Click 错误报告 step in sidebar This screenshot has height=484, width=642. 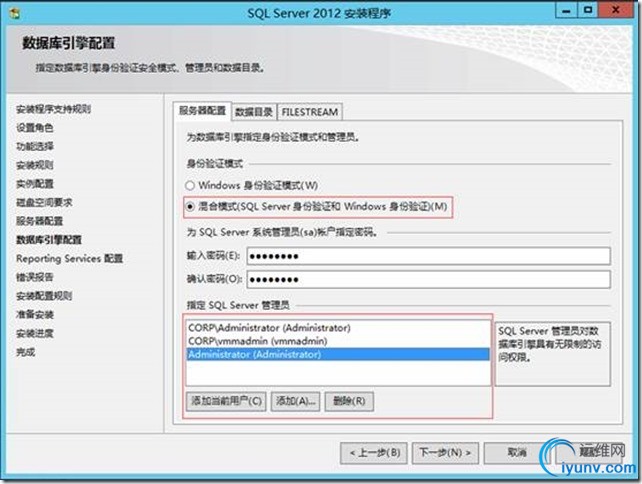point(34,277)
